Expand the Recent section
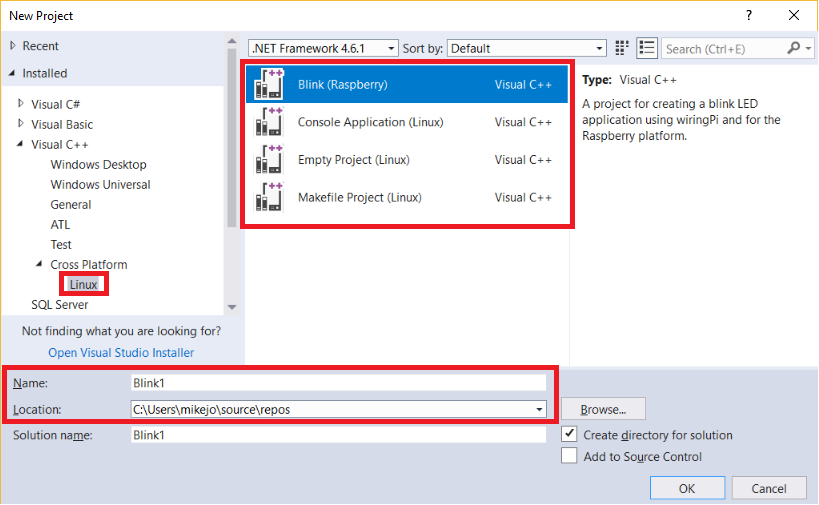819x505 pixels. point(13,45)
